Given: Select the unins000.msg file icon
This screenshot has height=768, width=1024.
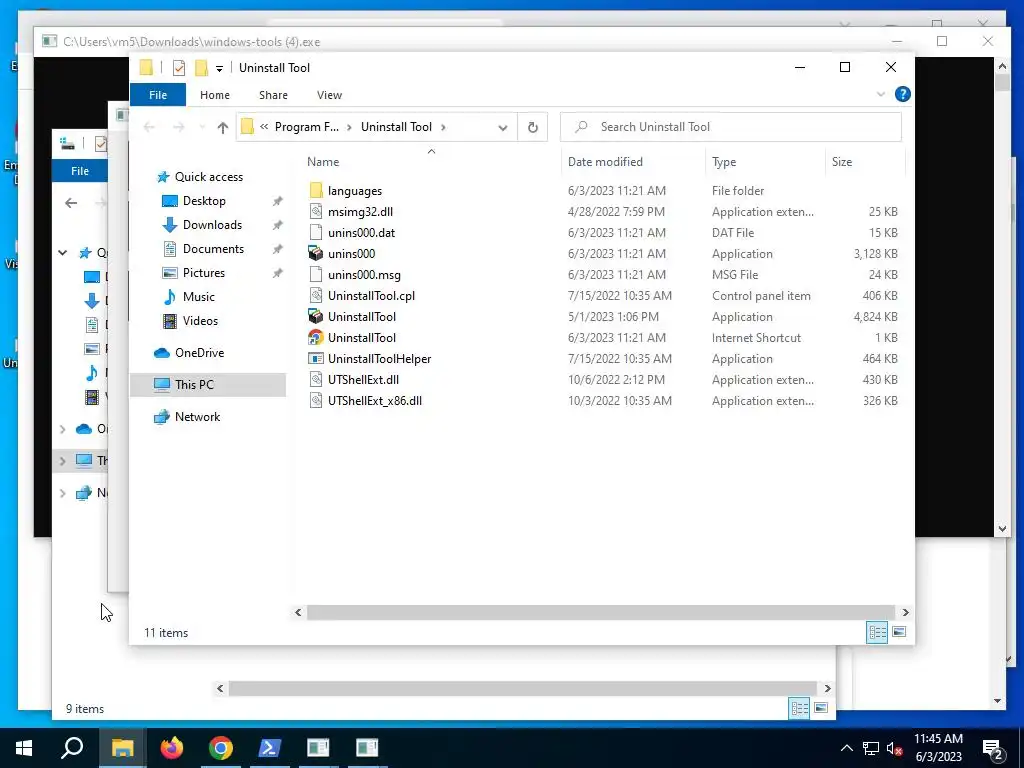Looking at the screenshot, I should (x=315, y=274).
